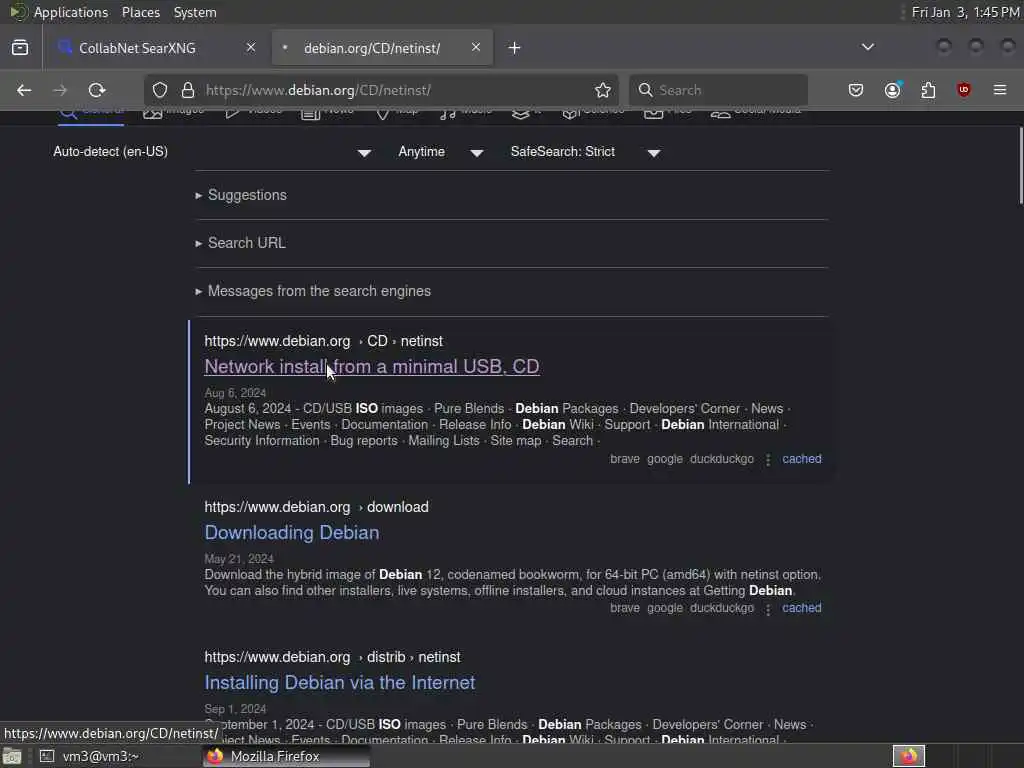Open the Anytime time-range dropdown
Viewport: 1024px width, 768px height.
(441, 152)
